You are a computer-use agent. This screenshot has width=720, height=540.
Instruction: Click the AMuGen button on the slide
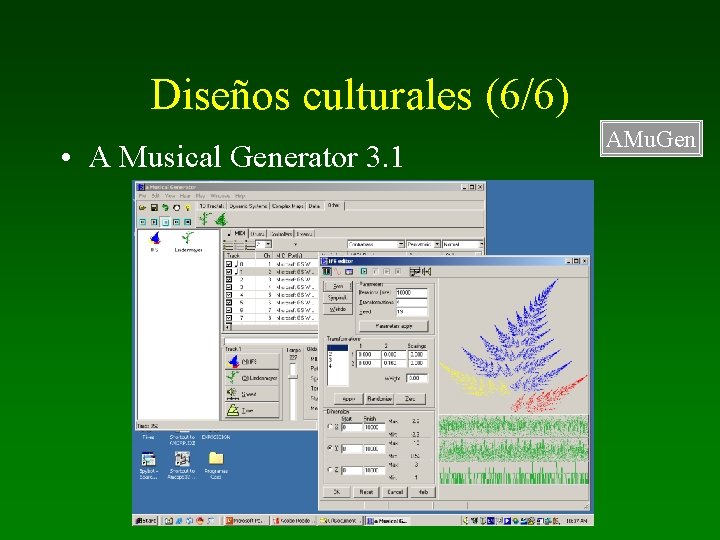(x=651, y=139)
